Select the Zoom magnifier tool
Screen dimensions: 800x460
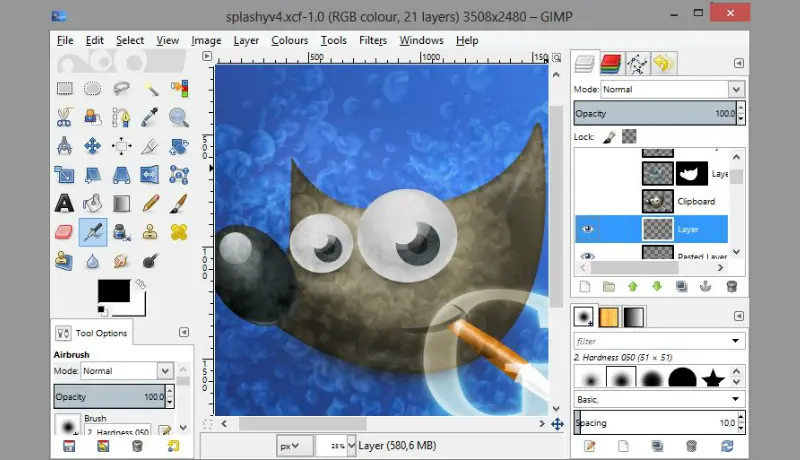pyautogui.click(x=179, y=117)
